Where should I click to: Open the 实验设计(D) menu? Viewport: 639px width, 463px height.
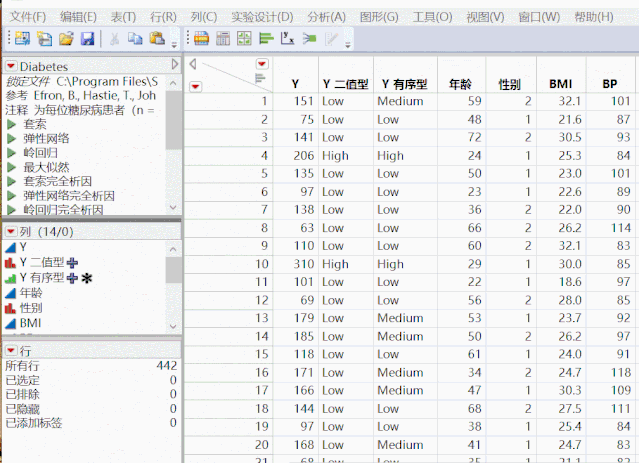tap(262, 17)
